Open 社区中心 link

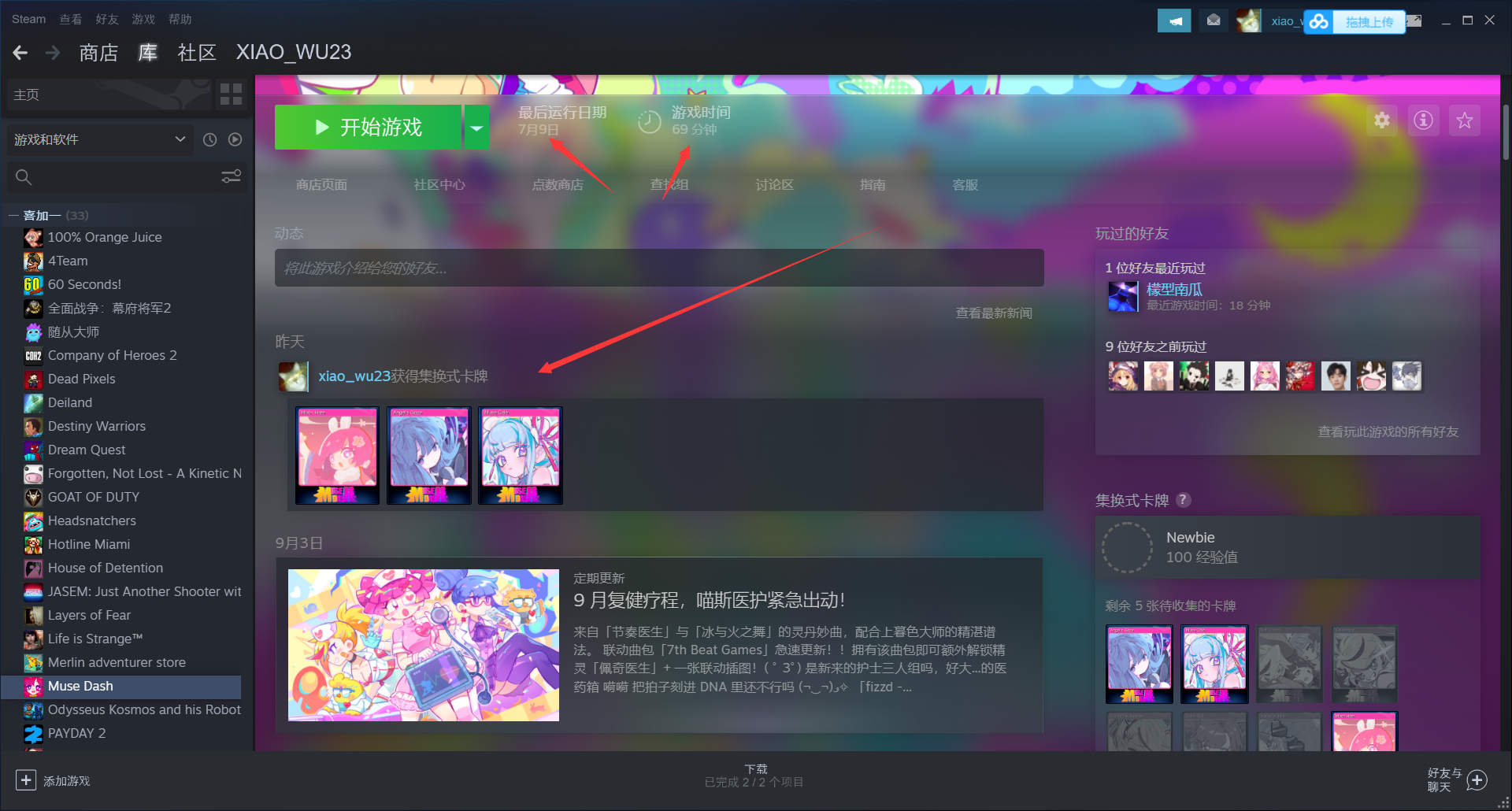(439, 185)
